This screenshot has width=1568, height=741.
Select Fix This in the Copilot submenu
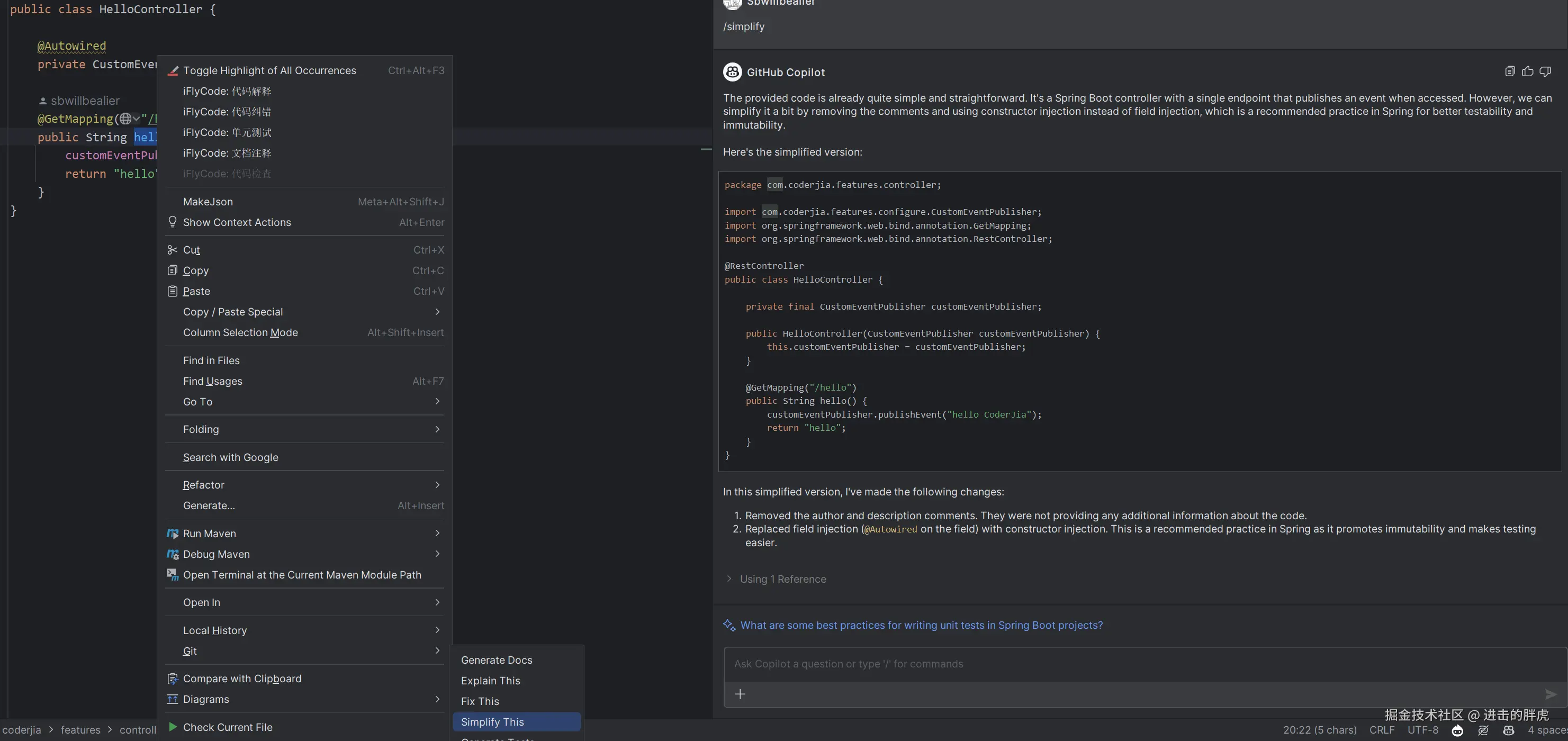tap(516, 701)
